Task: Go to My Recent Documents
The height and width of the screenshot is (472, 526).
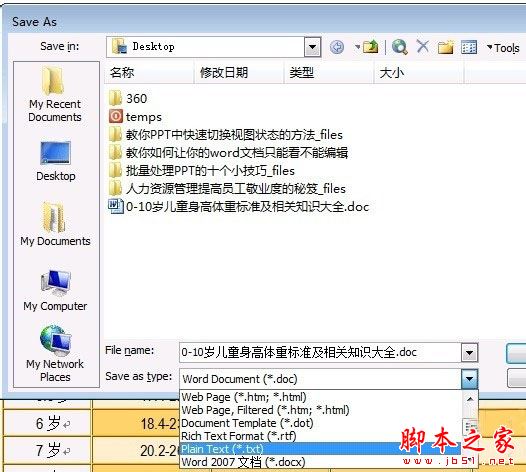Action: 55,95
